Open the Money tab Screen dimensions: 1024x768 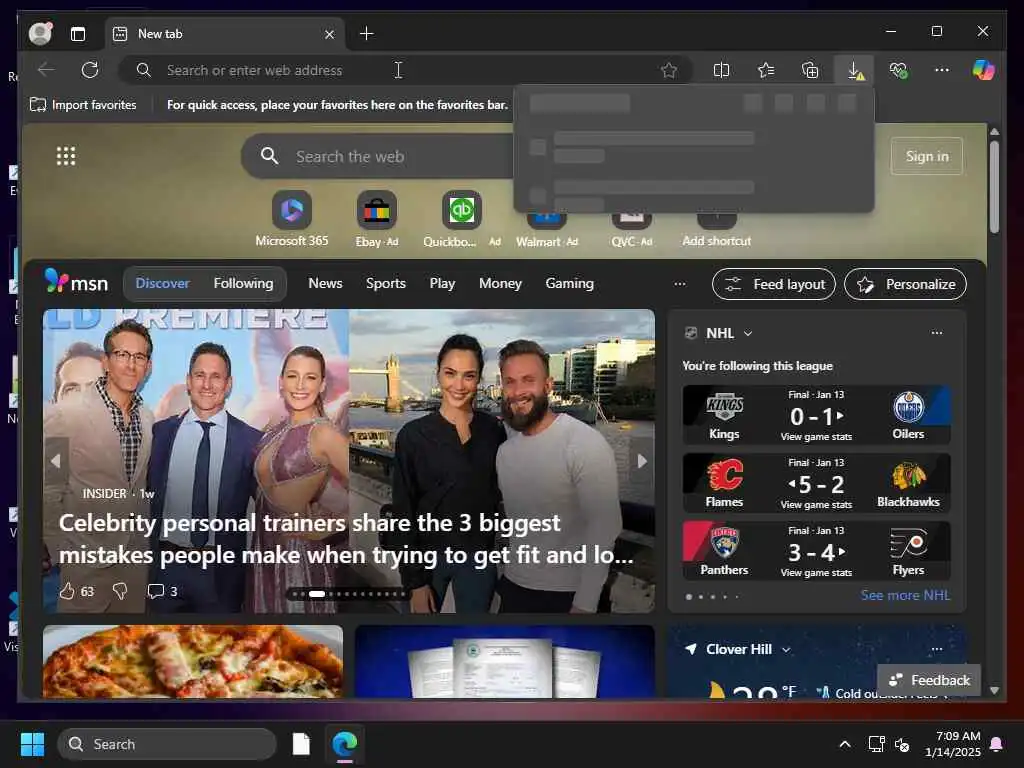coord(500,283)
